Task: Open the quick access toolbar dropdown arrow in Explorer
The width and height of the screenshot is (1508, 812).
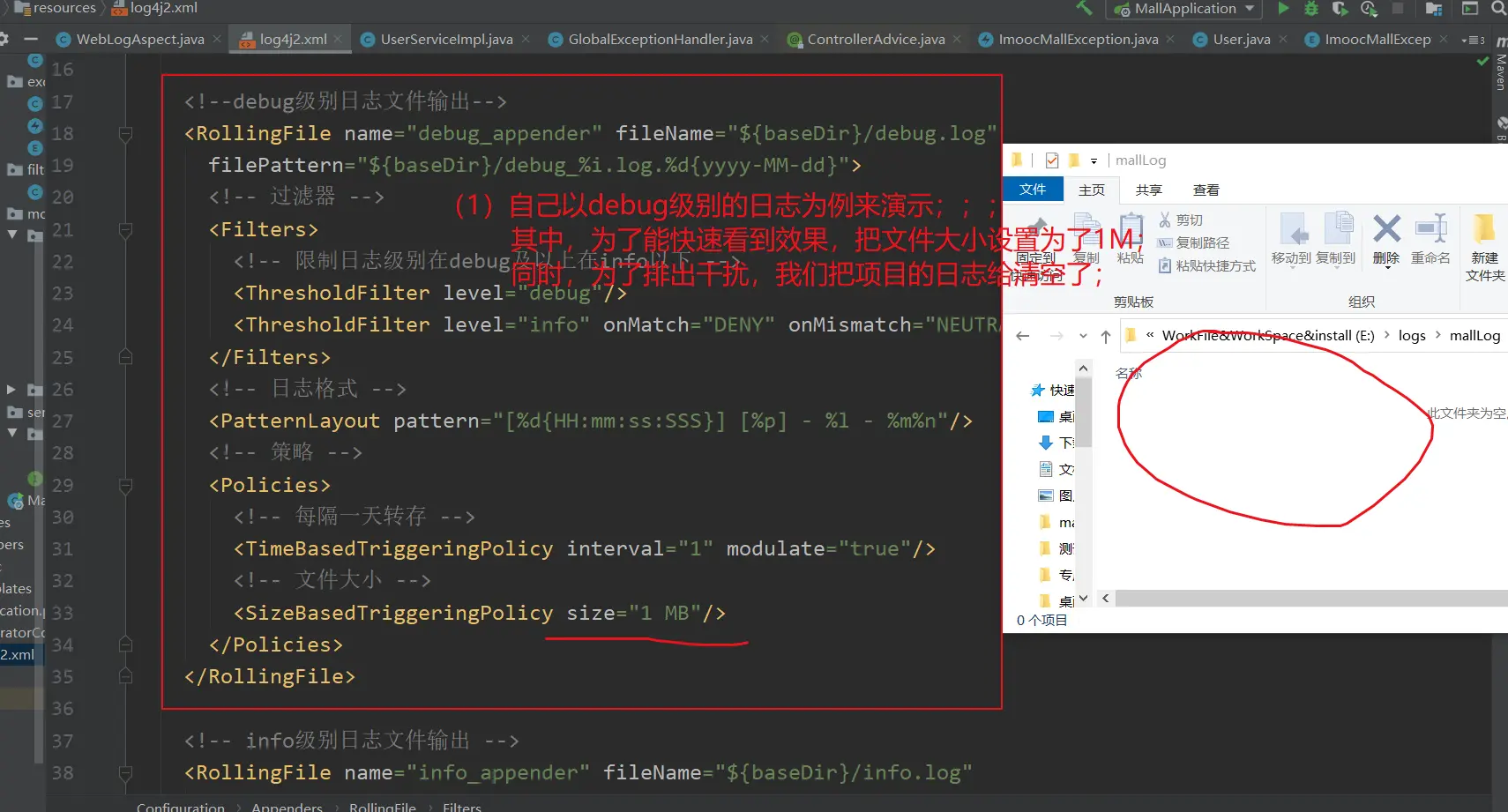Action: (x=1094, y=161)
